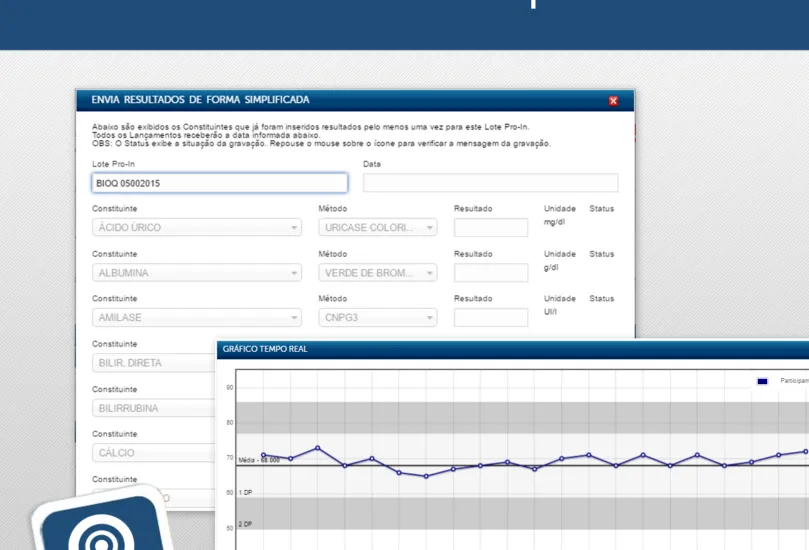Open the CNPG3 método dropdown

pyautogui.click(x=429, y=318)
